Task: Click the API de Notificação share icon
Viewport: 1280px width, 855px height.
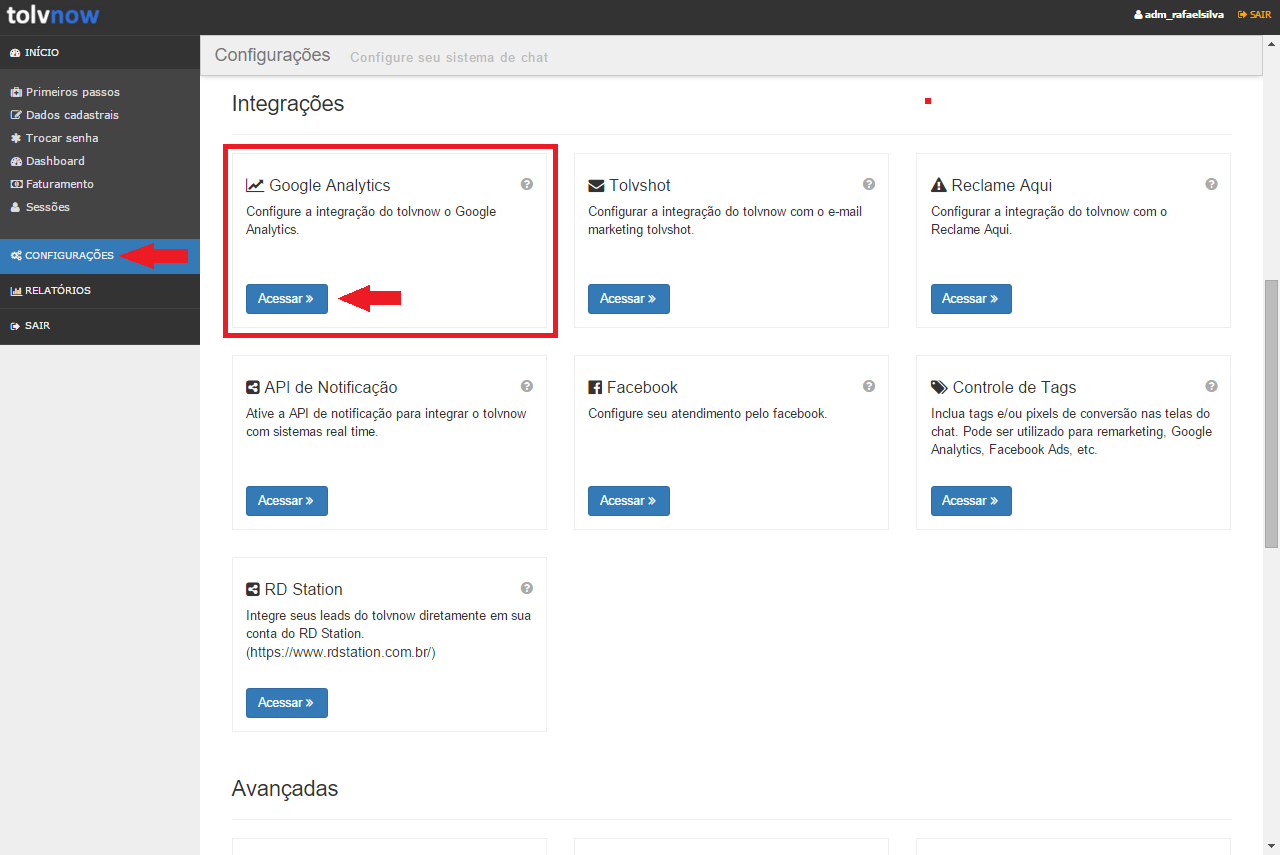Action: [x=253, y=388]
